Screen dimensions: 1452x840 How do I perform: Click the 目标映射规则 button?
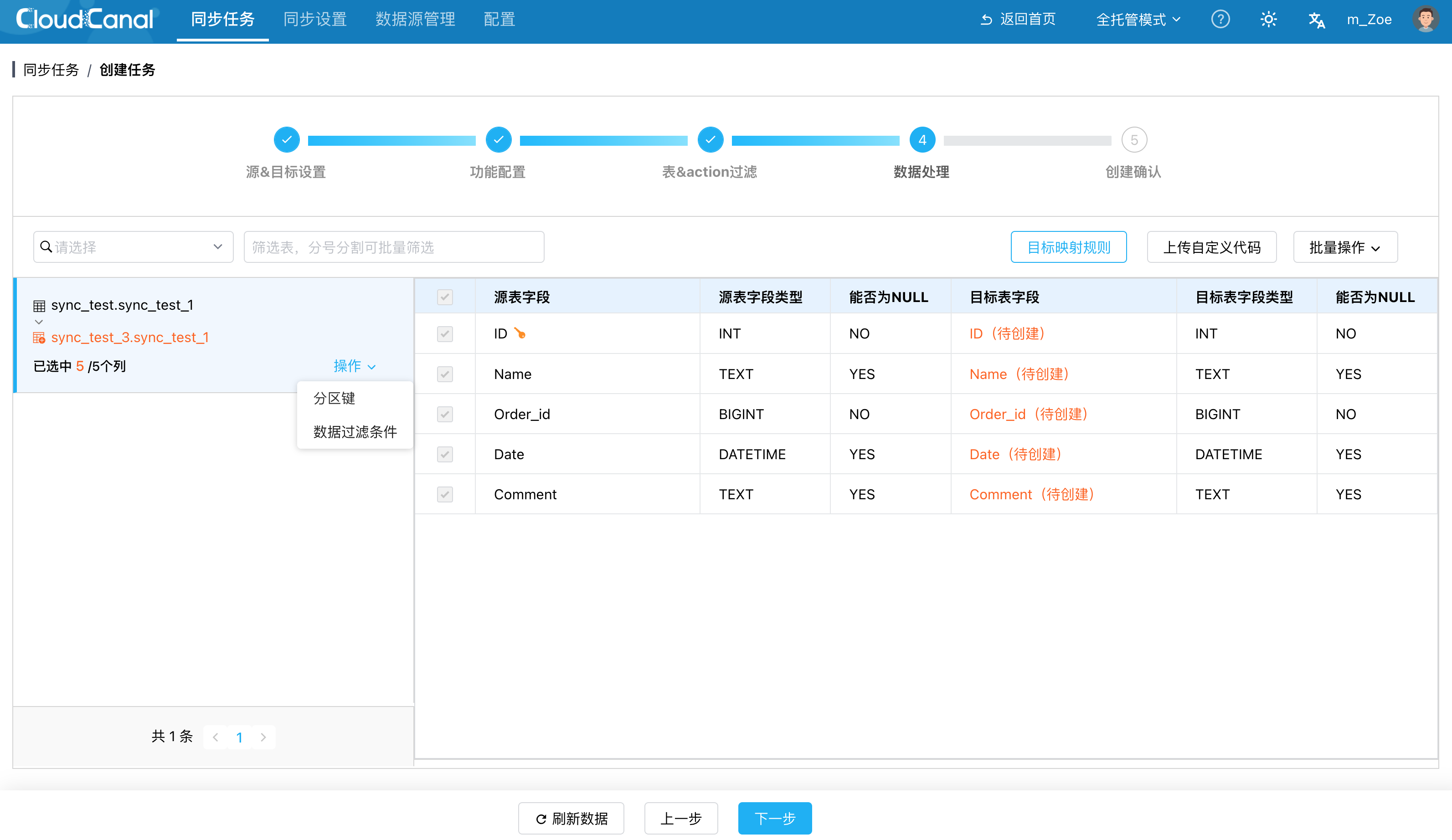pos(1069,246)
